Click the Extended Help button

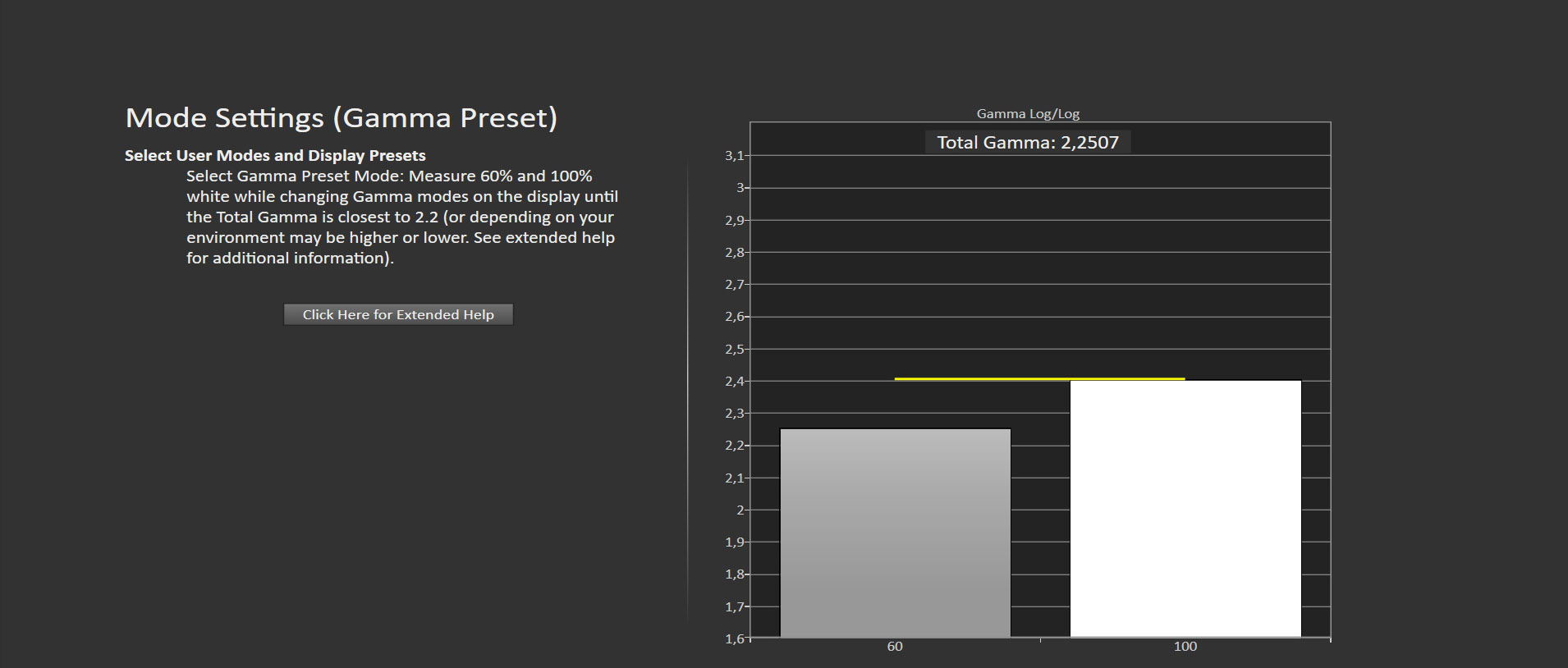pyautogui.click(x=398, y=315)
